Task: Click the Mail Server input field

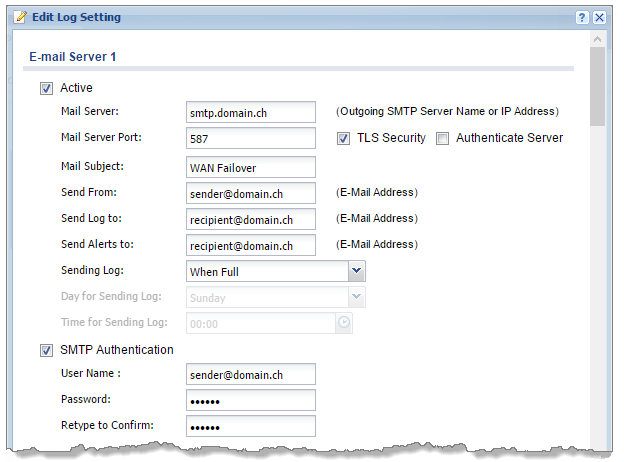Action: pos(250,113)
